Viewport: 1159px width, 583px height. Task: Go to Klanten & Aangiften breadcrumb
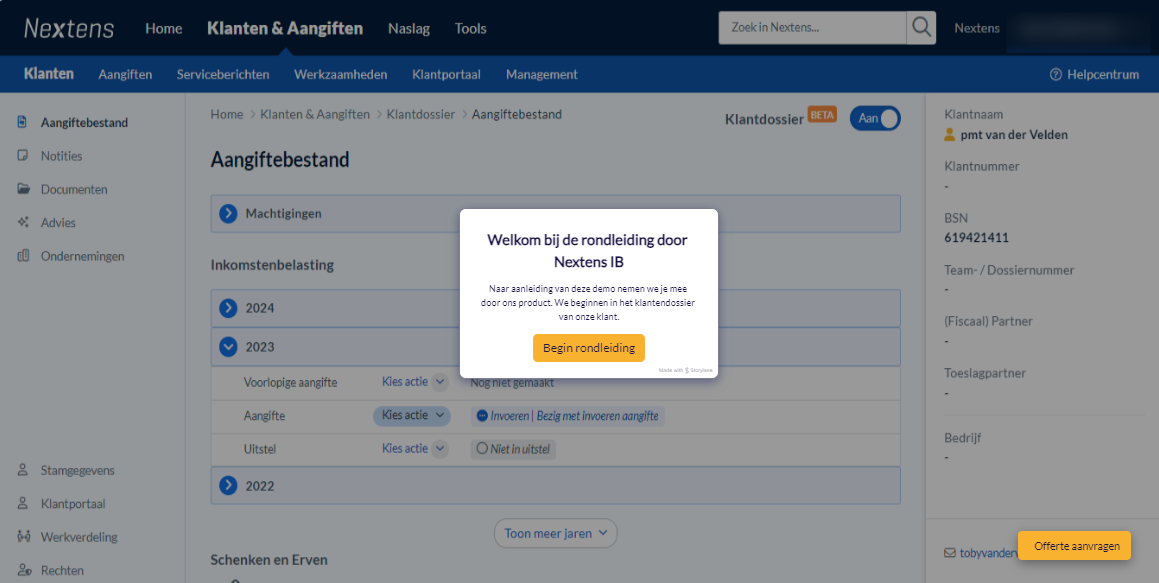point(315,115)
